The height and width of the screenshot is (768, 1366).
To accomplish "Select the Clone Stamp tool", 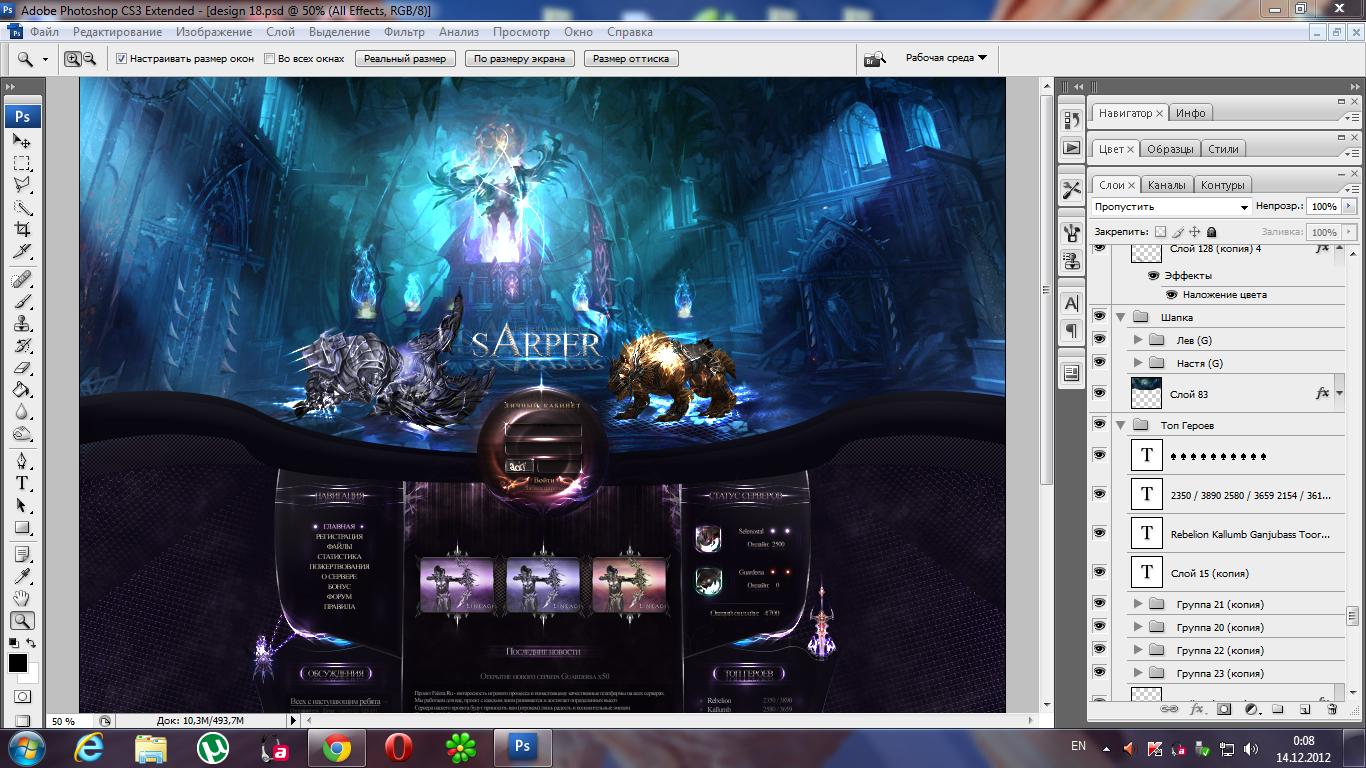I will (22, 324).
